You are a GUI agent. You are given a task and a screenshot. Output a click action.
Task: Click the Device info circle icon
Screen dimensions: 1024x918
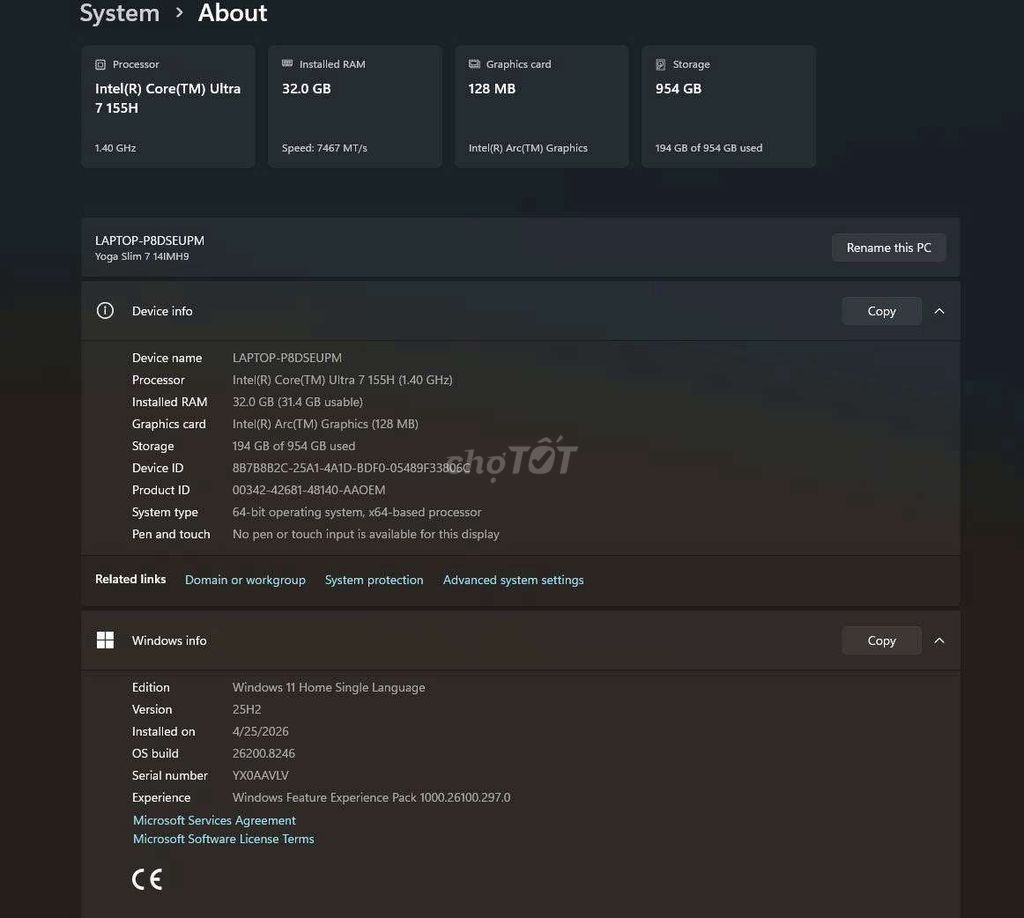click(x=105, y=311)
